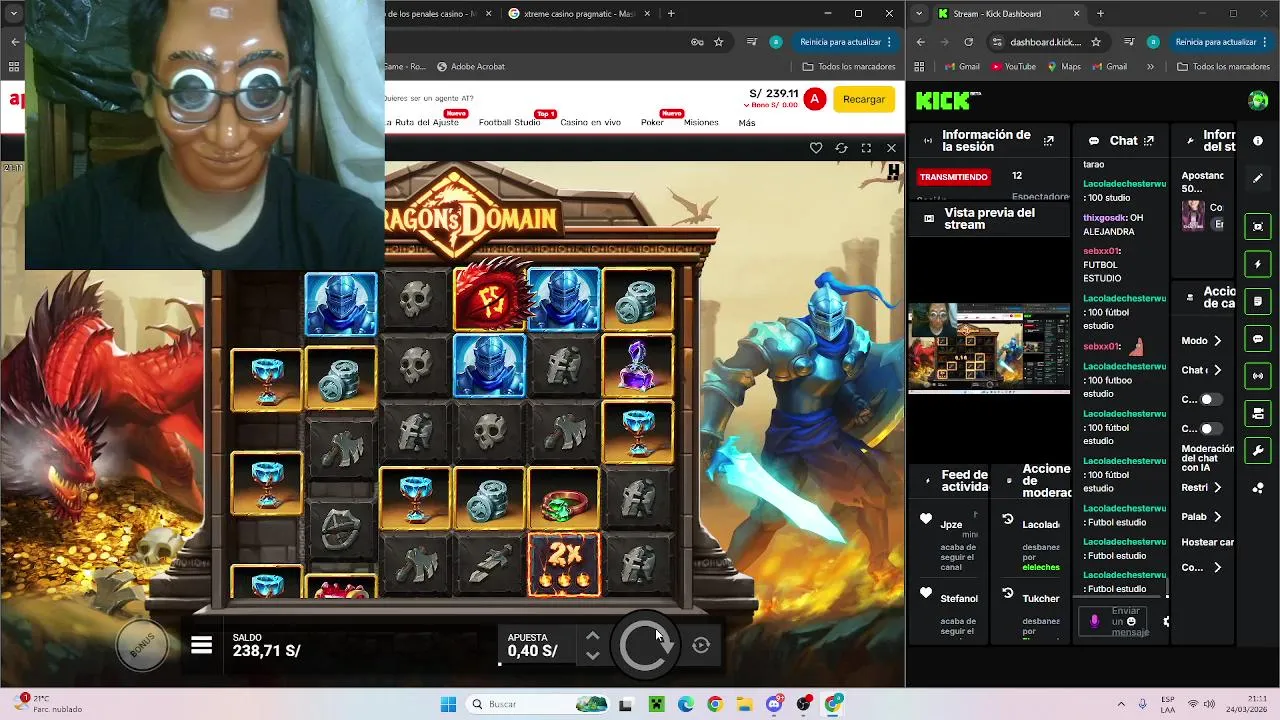
Task: Open the Football Studio tab
Action: 509,122
